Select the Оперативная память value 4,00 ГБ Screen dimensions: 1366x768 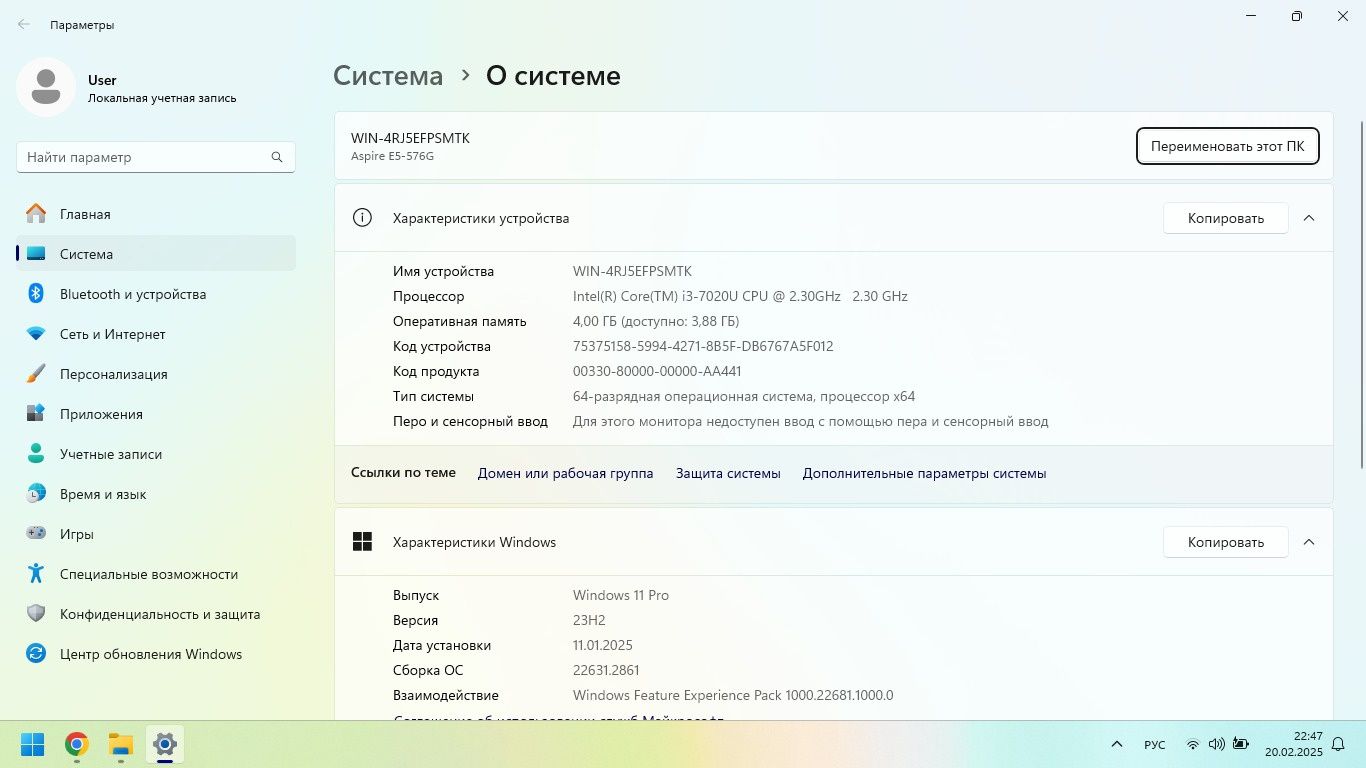656,321
